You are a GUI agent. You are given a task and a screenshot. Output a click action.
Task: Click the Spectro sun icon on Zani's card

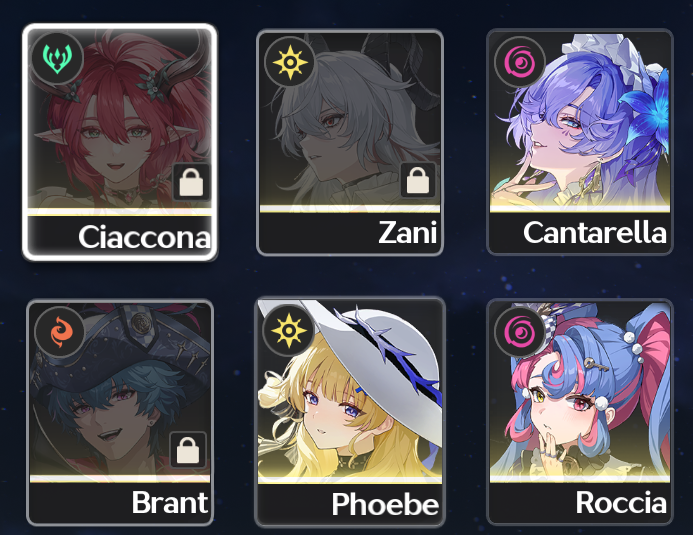(x=289, y=62)
